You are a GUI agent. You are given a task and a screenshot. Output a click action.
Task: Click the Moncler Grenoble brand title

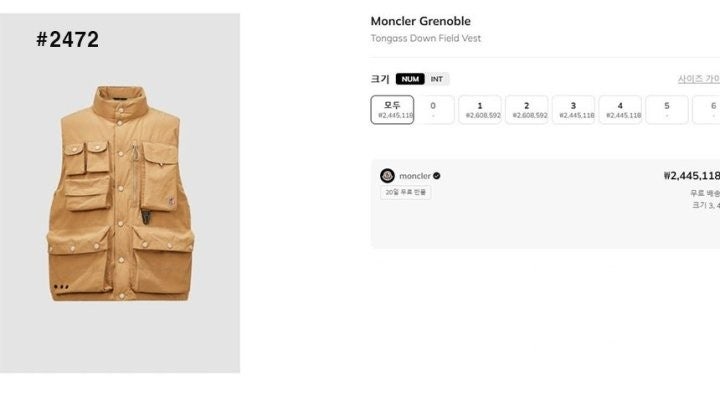pyautogui.click(x=421, y=21)
